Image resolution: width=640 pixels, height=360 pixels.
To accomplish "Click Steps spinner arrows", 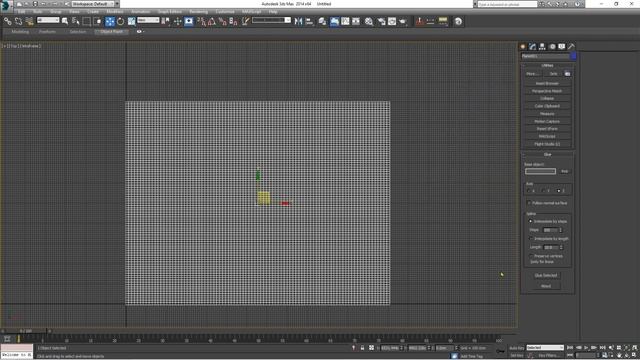I will pyautogui.click(x=561, y=230).
